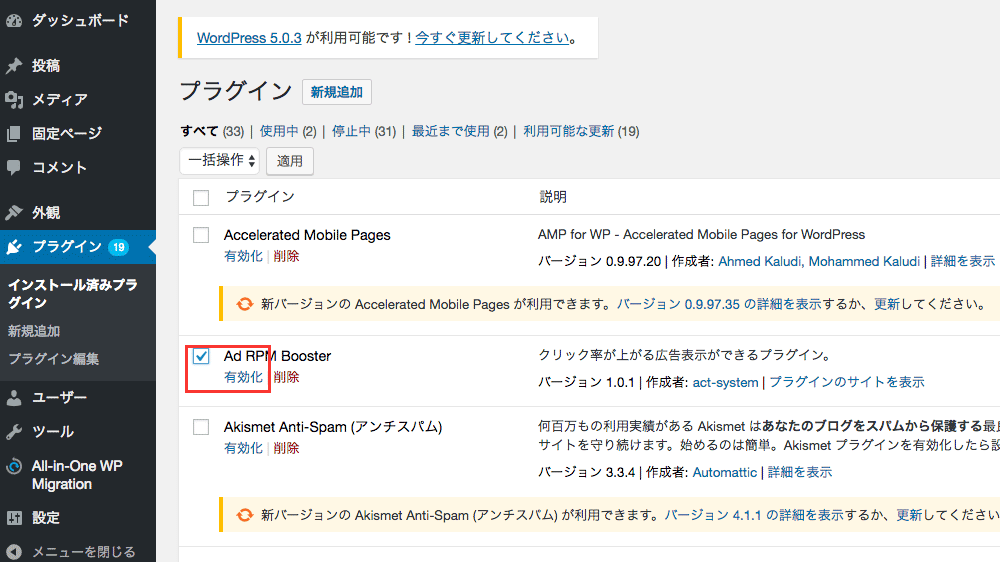
Task: Click the pages icon beside 固定ページ
Action: (14, 133)
